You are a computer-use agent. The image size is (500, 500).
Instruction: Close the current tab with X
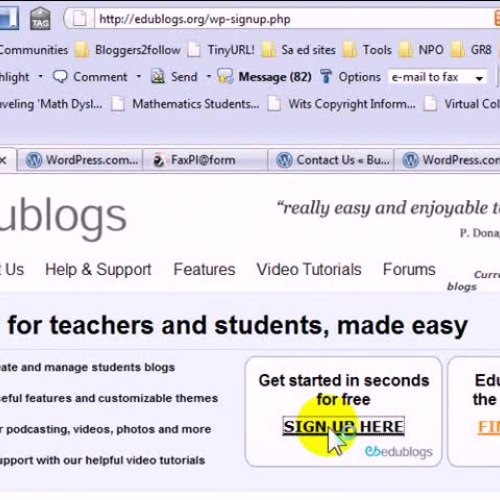click(x=3, y=160)
